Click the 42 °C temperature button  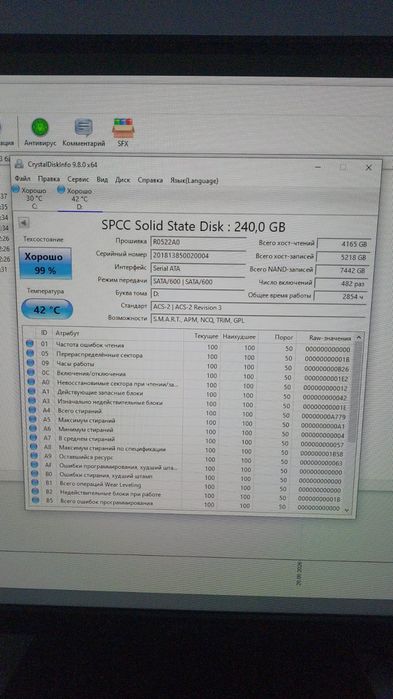click(47, 309)
